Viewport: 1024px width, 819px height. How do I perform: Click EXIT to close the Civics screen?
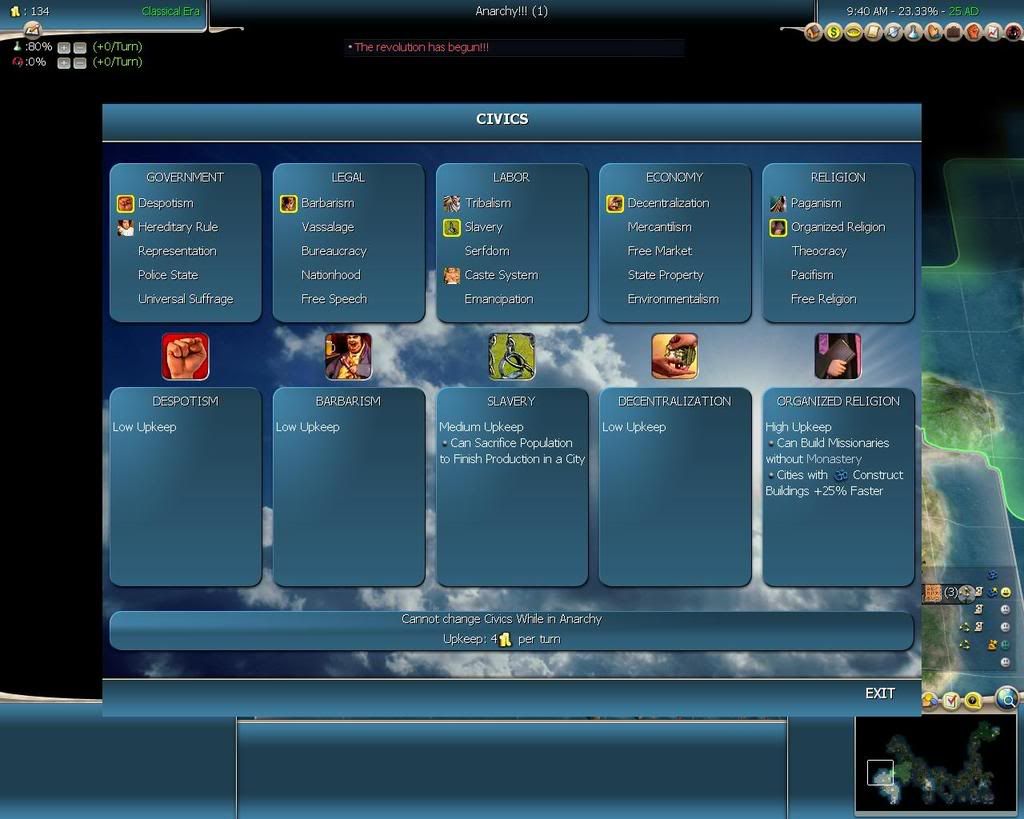[880, 694]
